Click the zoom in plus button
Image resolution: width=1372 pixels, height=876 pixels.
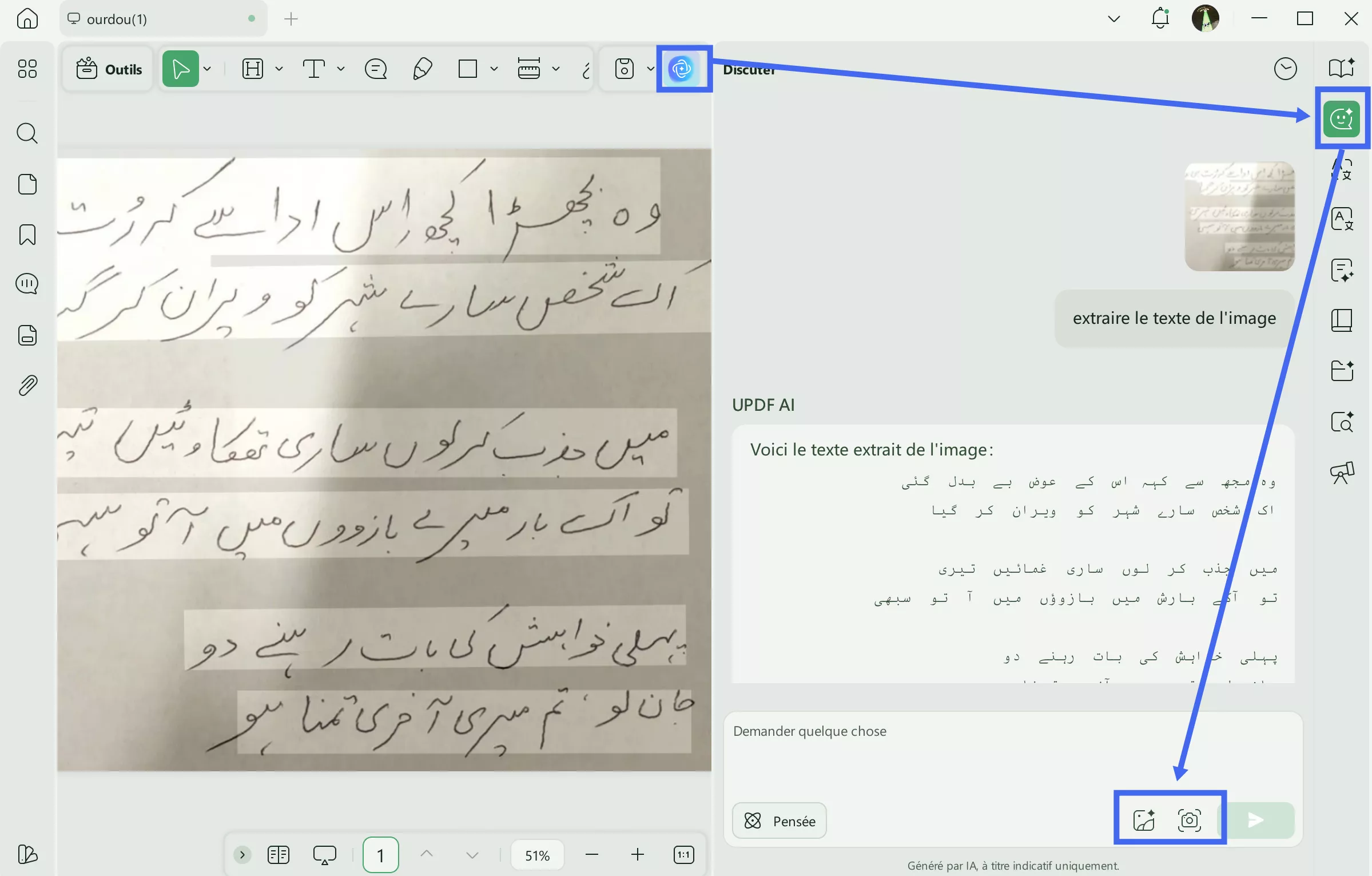(637, 855)
